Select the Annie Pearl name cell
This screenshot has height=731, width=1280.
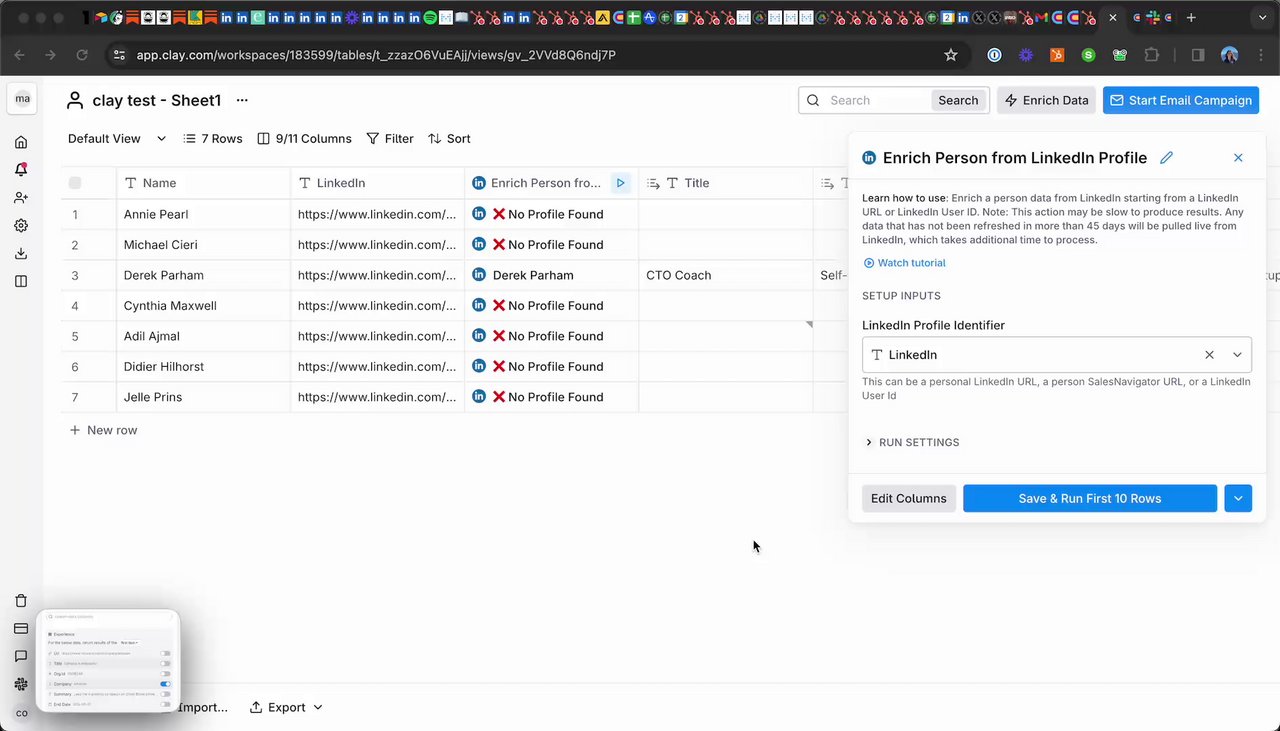203,214
